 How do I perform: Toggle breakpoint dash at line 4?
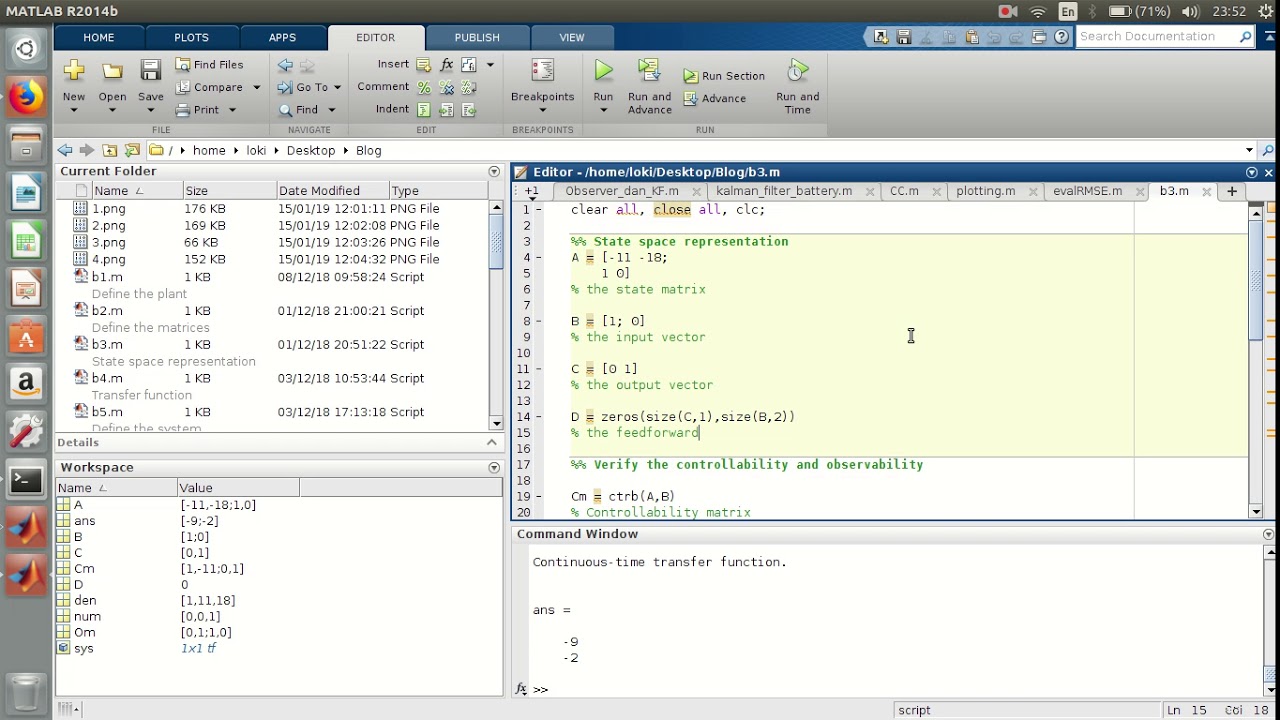click(x=538, y=257)
